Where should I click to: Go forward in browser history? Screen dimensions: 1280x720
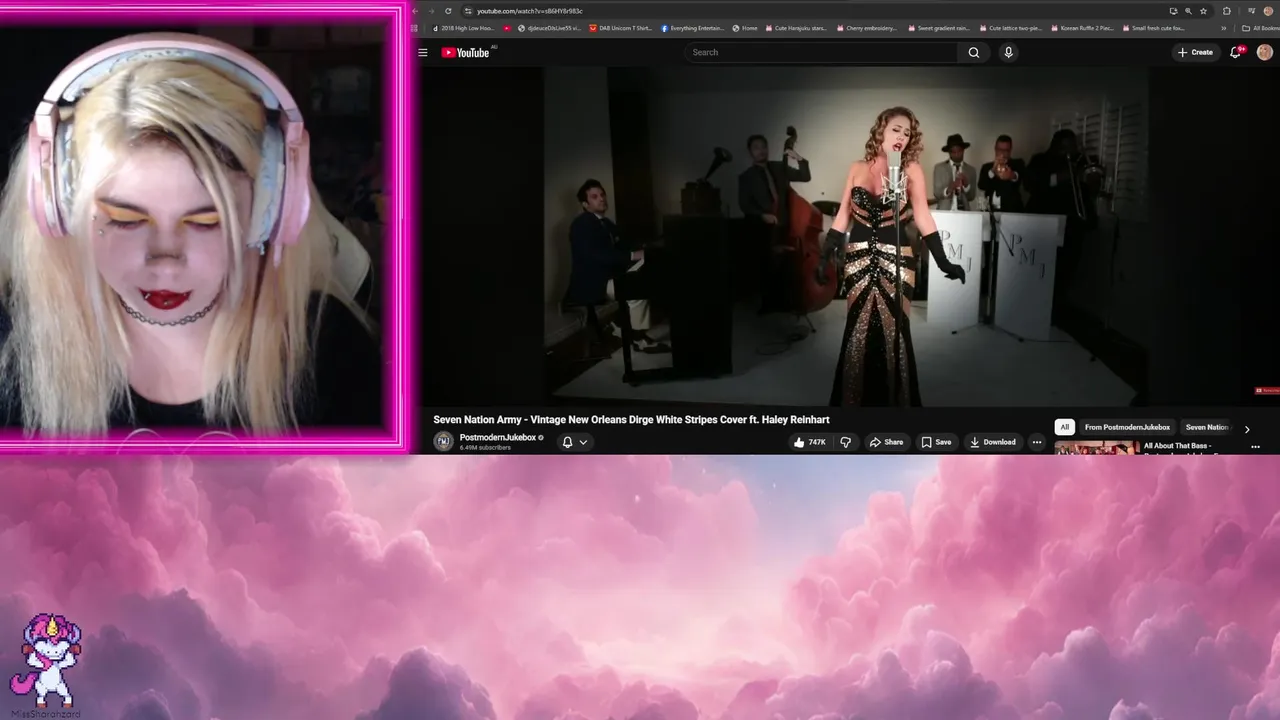click(431, 11)
